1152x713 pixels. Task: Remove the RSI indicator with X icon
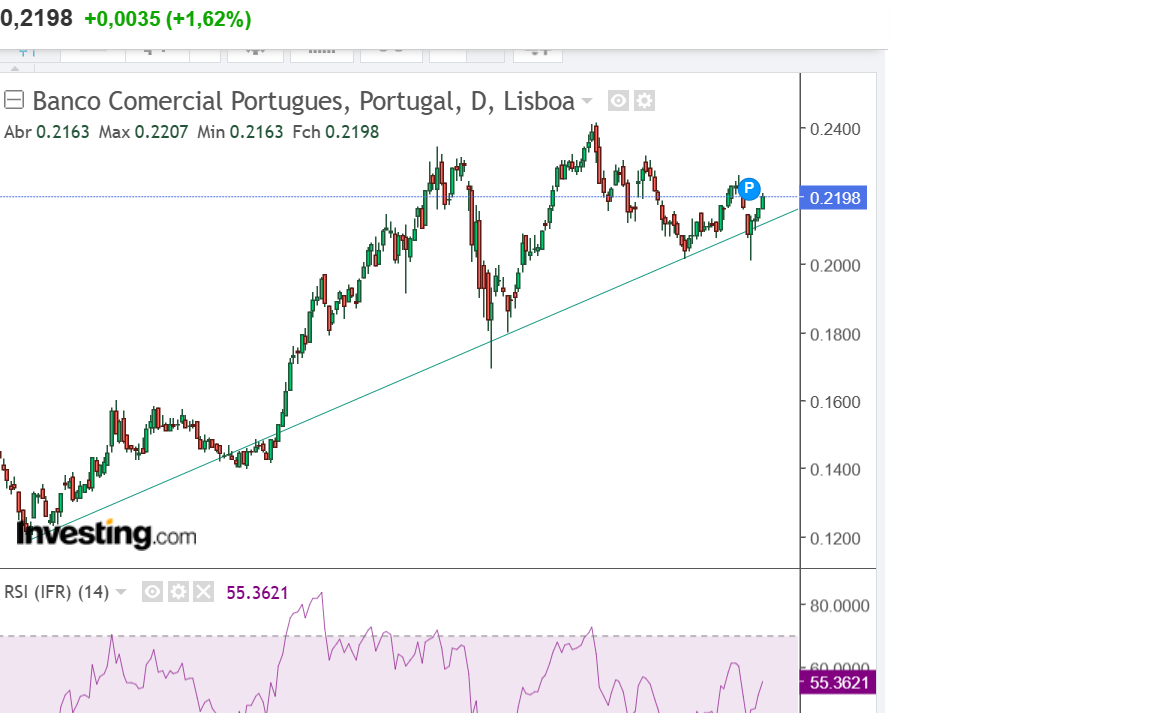203,592
